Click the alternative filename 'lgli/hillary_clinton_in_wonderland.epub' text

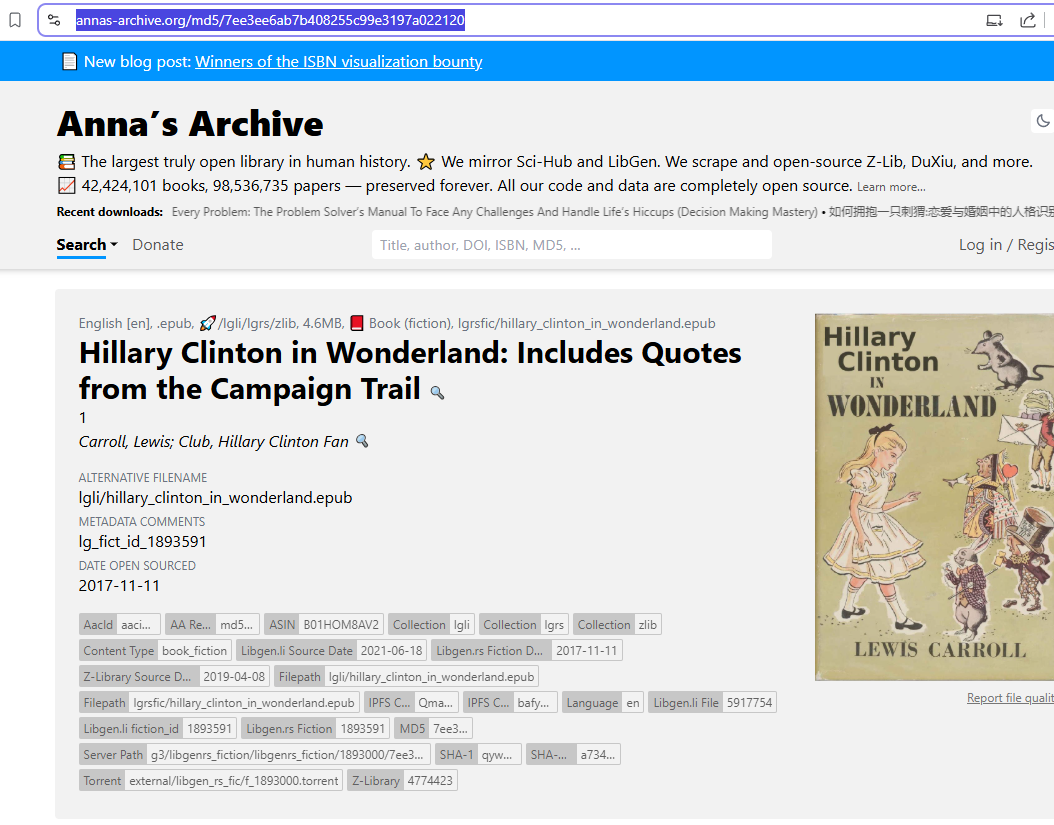(215, 498)
